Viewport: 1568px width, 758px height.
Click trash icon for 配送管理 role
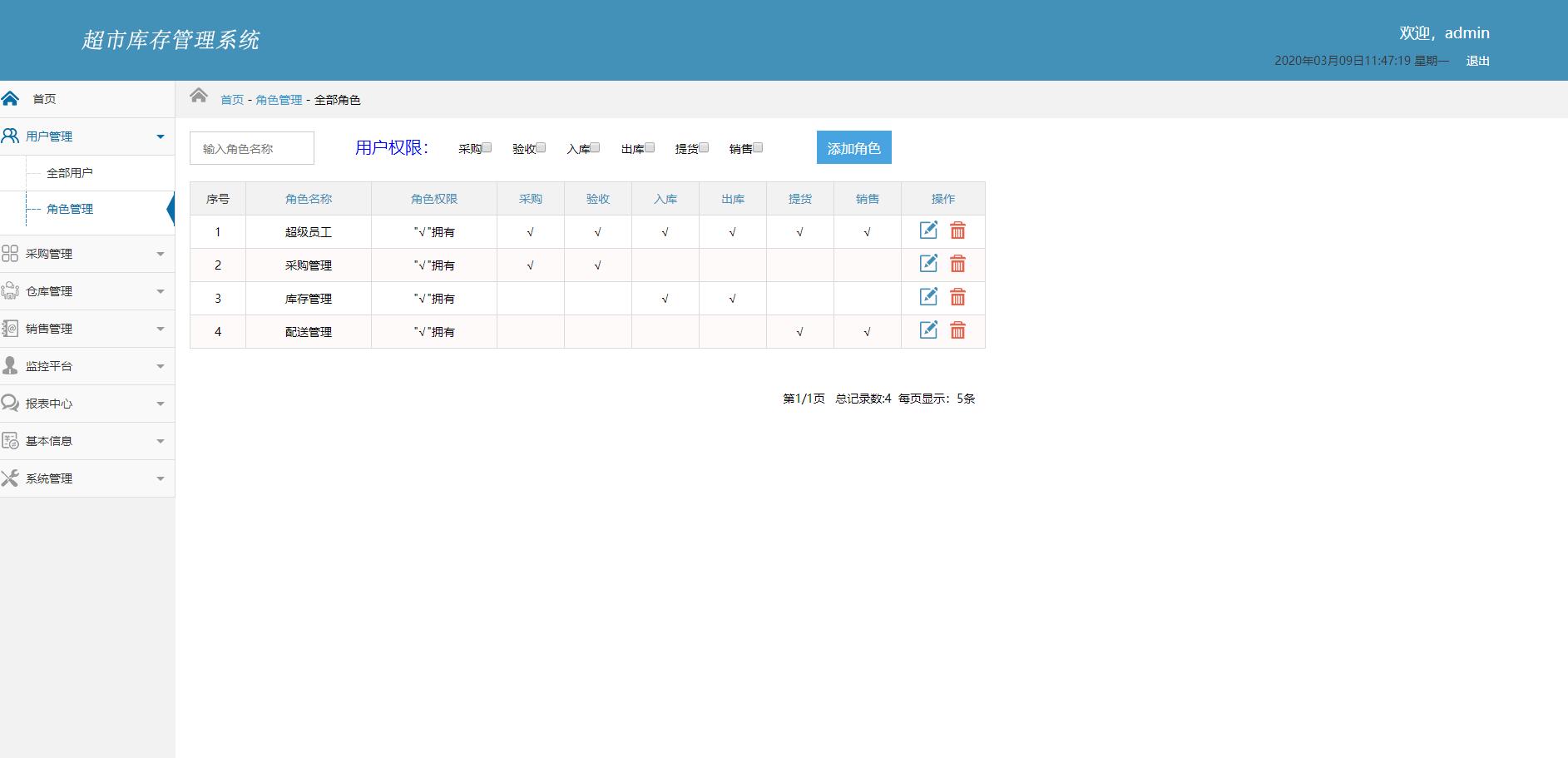(957, 330)
